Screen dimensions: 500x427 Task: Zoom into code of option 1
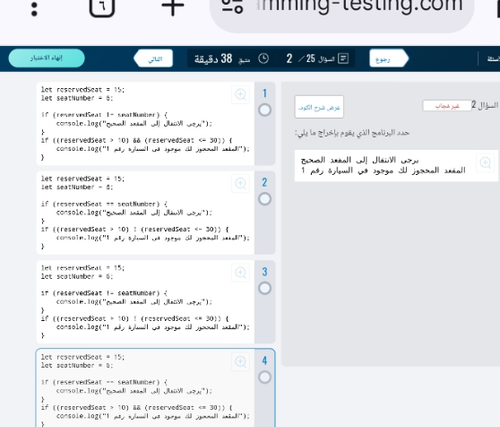240,94
